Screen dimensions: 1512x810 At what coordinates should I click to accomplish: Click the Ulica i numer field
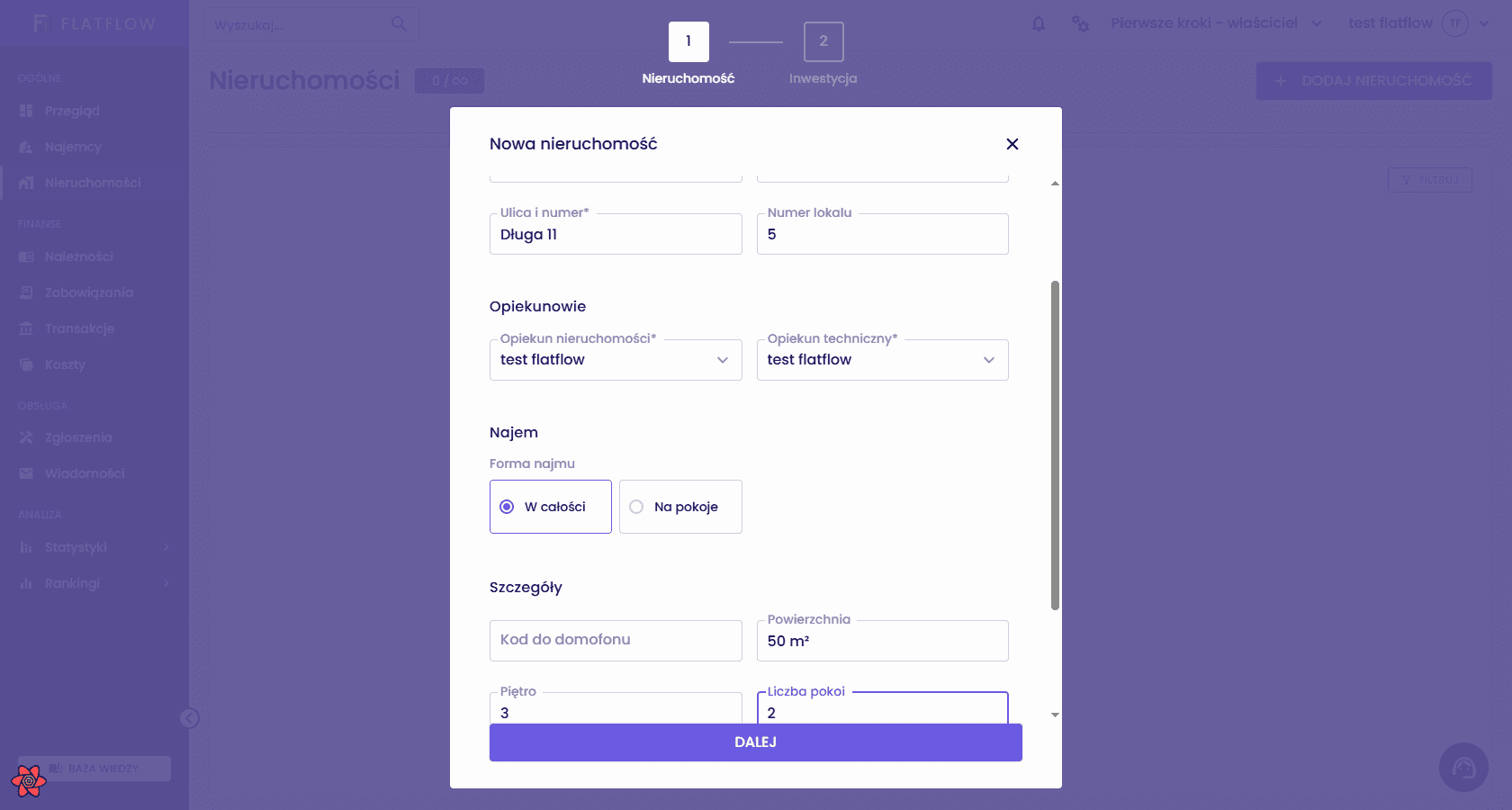[616, 234]
